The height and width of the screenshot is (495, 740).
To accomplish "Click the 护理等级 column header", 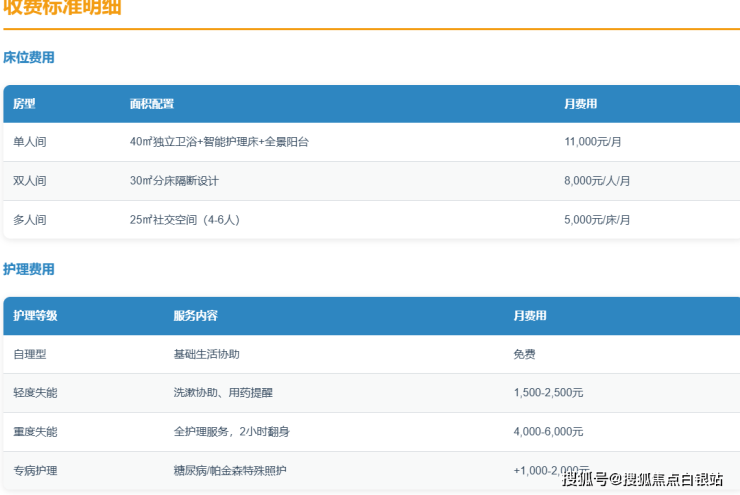I will click(x=35, y=316).
